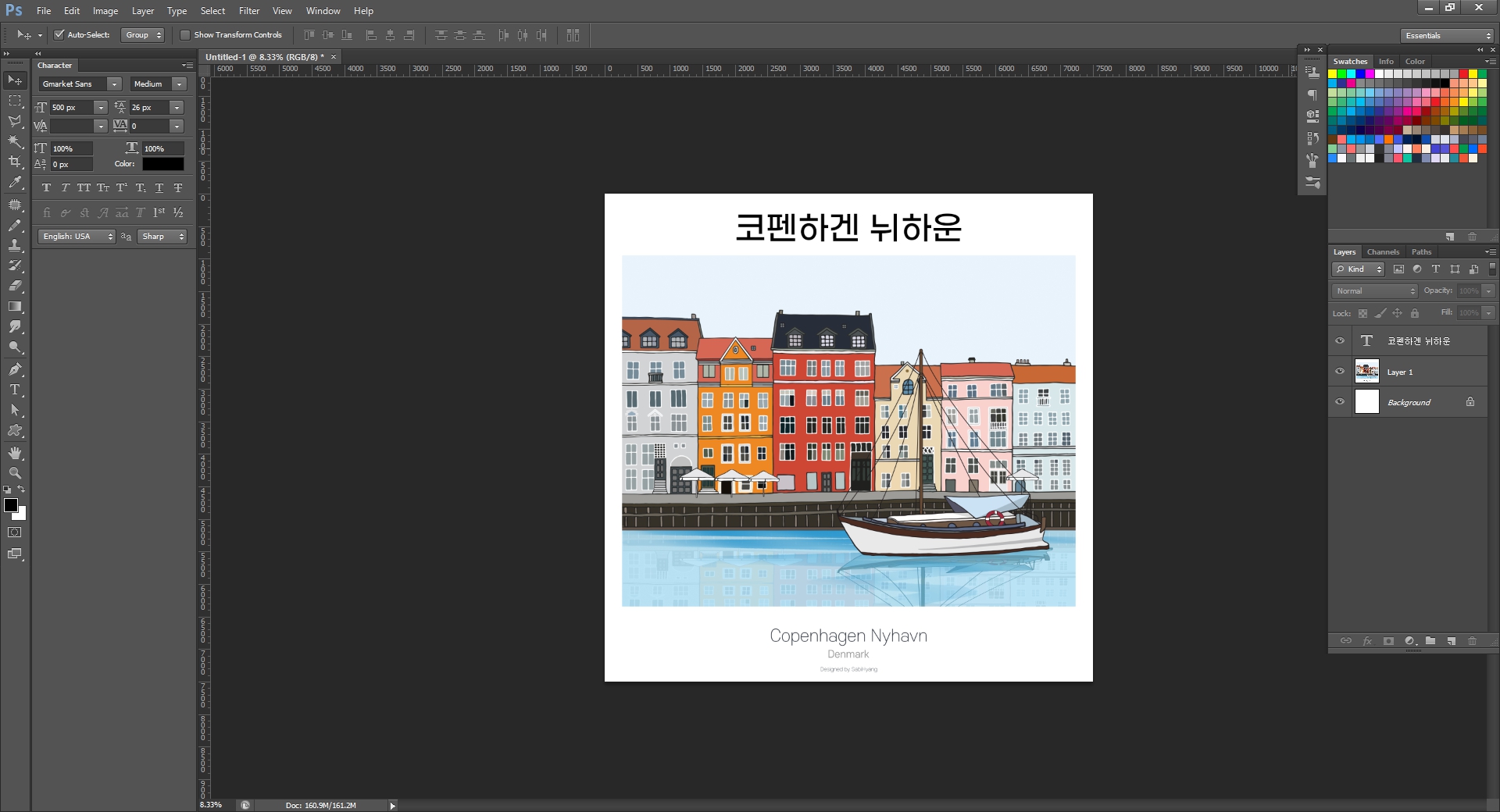Open the Add layer style fx menu

coord(1368,641)
